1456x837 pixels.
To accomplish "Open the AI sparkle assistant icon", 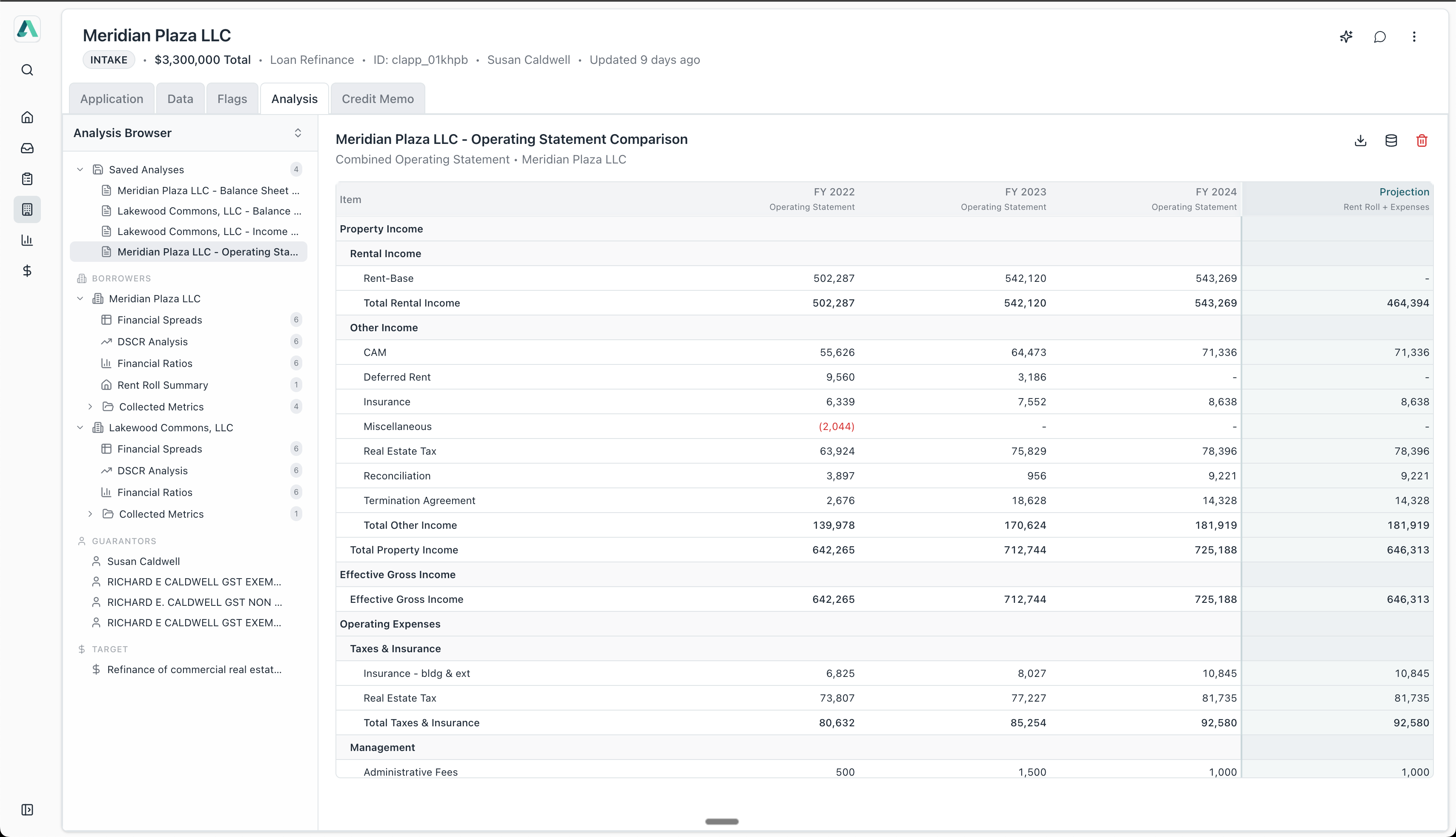I will [x=1346, y=37].
